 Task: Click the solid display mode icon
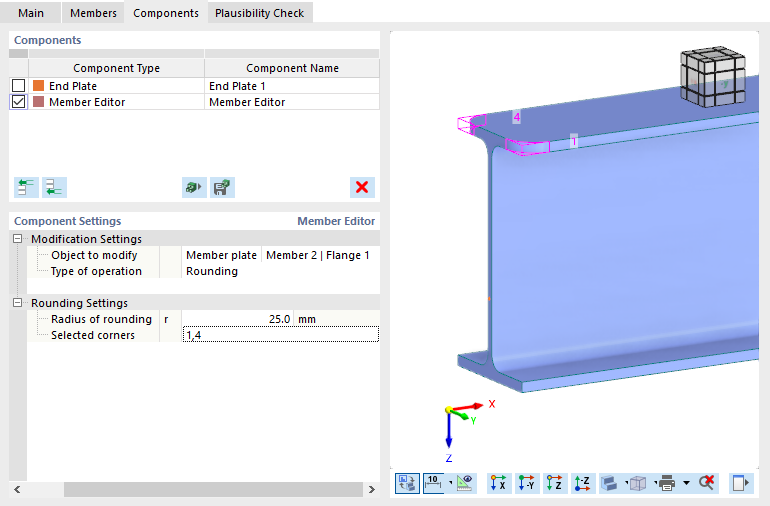click(x=609, y=483)
